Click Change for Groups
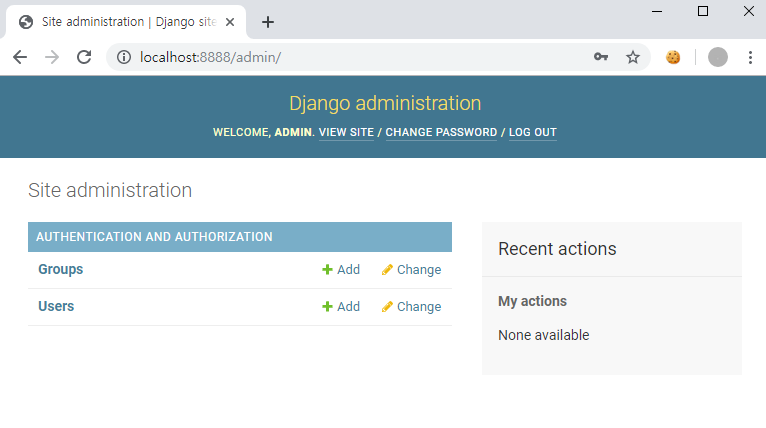Viewport: 766px width, 428px height. pyautogui.click(x=411, y=270)
